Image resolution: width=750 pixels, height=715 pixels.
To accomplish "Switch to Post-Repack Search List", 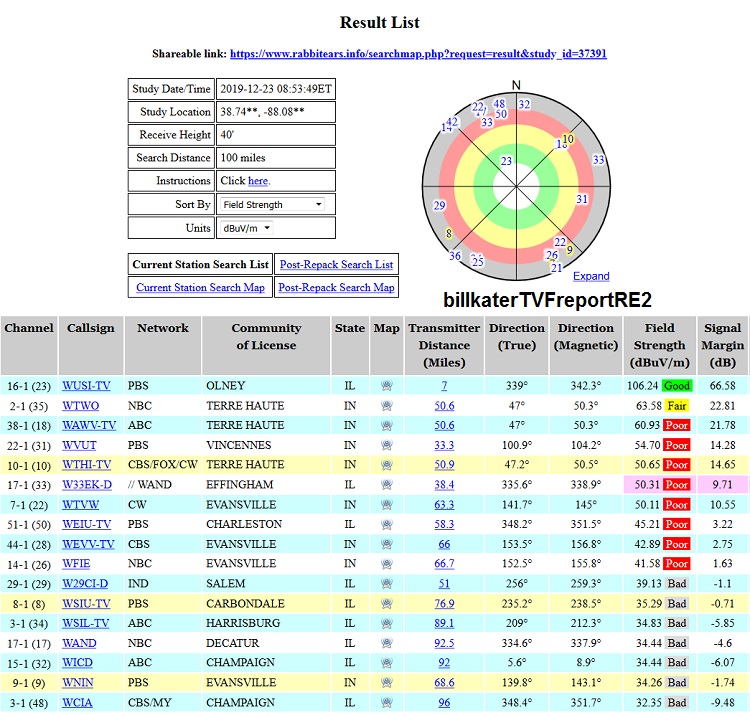I will pyautogui.click(x=335, y=264).
